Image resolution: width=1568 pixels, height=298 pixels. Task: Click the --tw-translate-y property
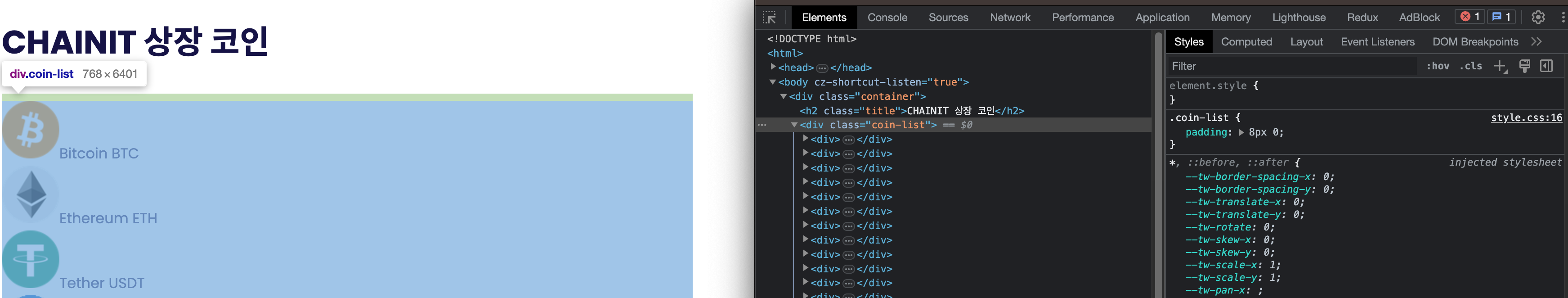tap(1233, 215)
